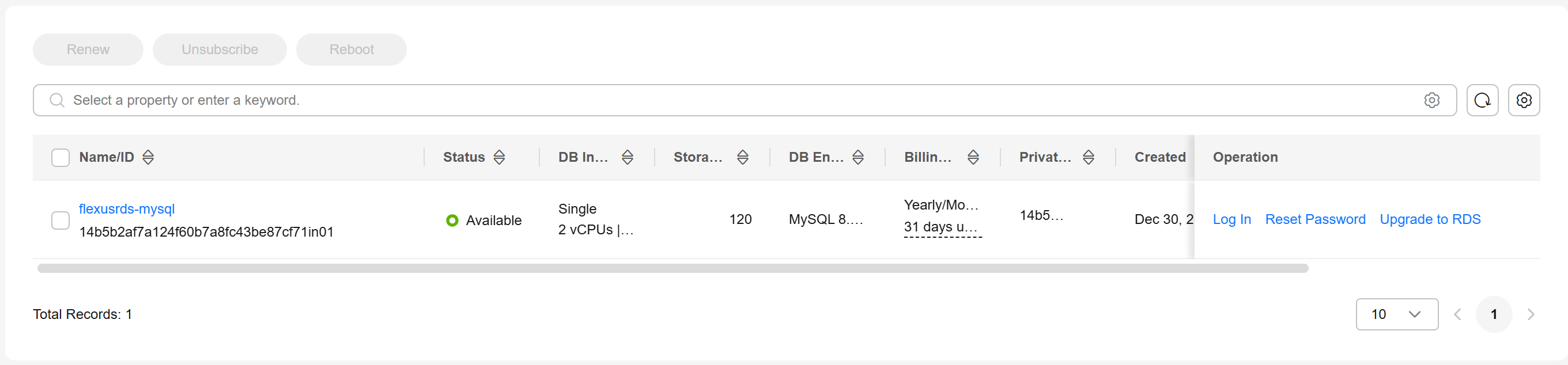The width and height of the screenshot is (1568, 365).
Task: Tick the flexusrds-mysql row checkbox
Action: tap(61, 220)
